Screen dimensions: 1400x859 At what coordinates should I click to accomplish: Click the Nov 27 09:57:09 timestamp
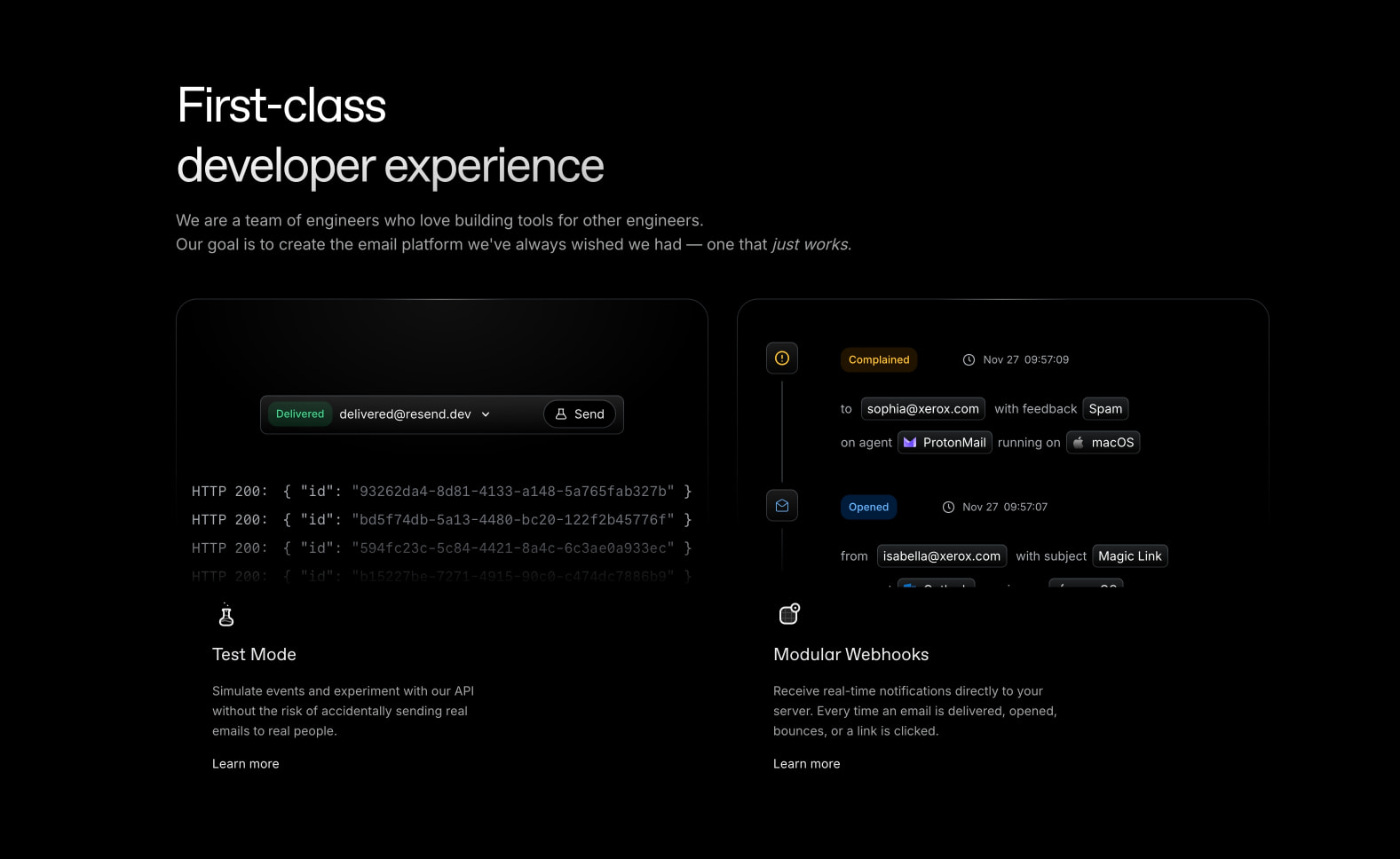pyautogui.click(x=1026, y=359)
